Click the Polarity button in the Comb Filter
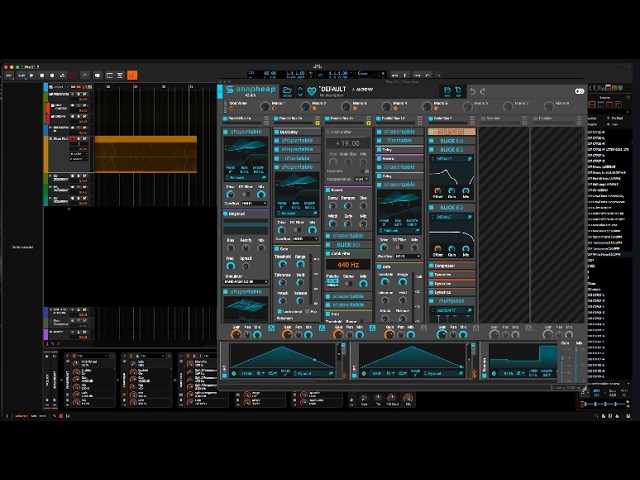This screenshot has height=480, width=640. pos(333,281)
